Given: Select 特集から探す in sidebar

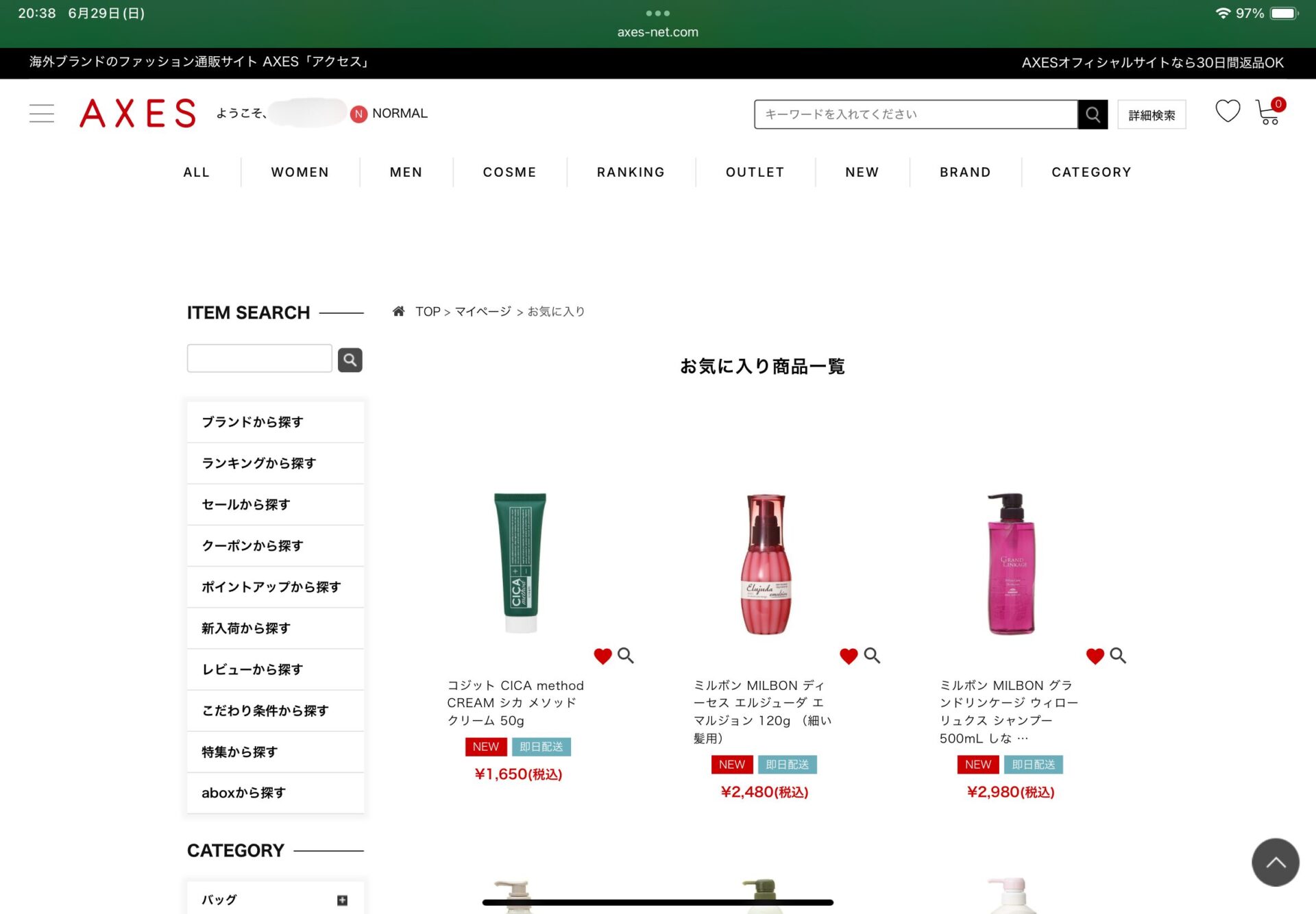Looking at the screenshot, I should 276,752.
